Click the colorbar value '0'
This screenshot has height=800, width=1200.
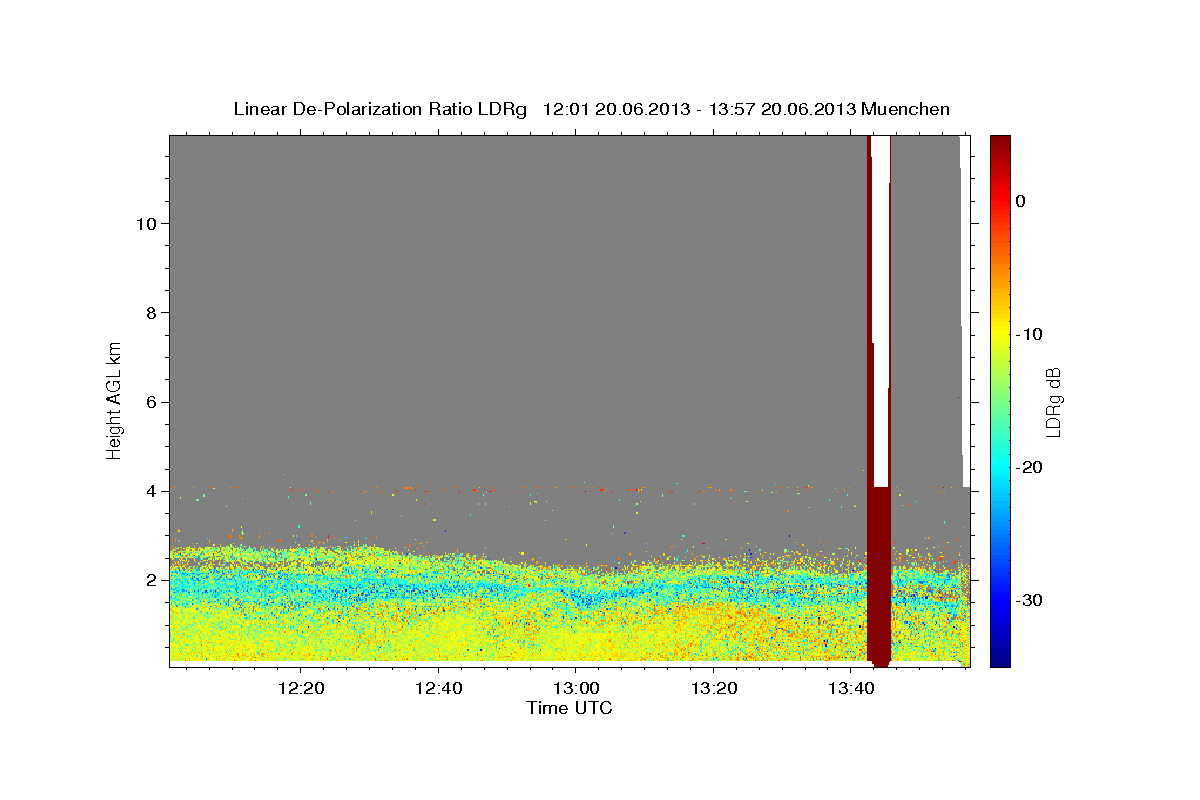1021,201
